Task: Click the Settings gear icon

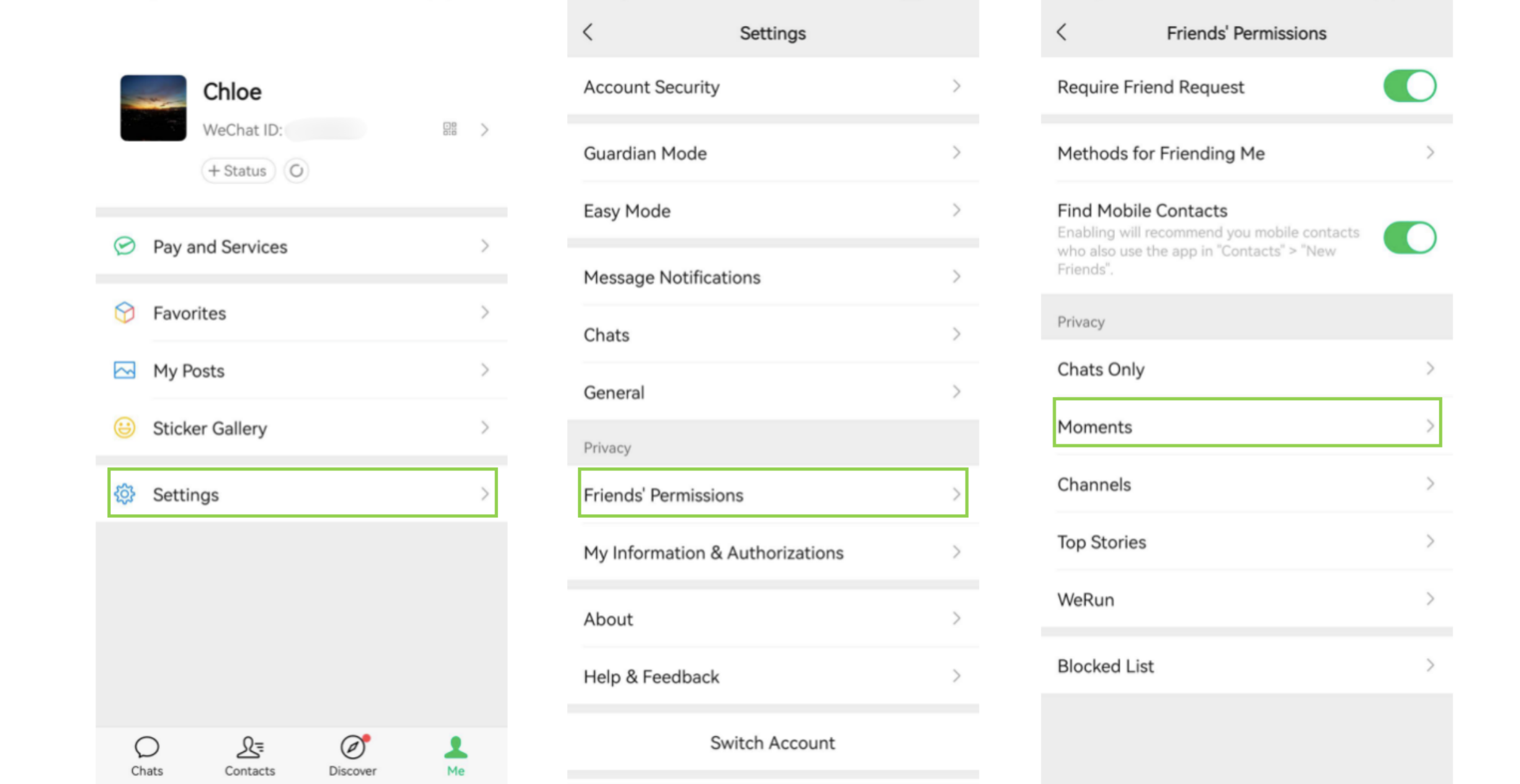Action: [x=125, y=494]
